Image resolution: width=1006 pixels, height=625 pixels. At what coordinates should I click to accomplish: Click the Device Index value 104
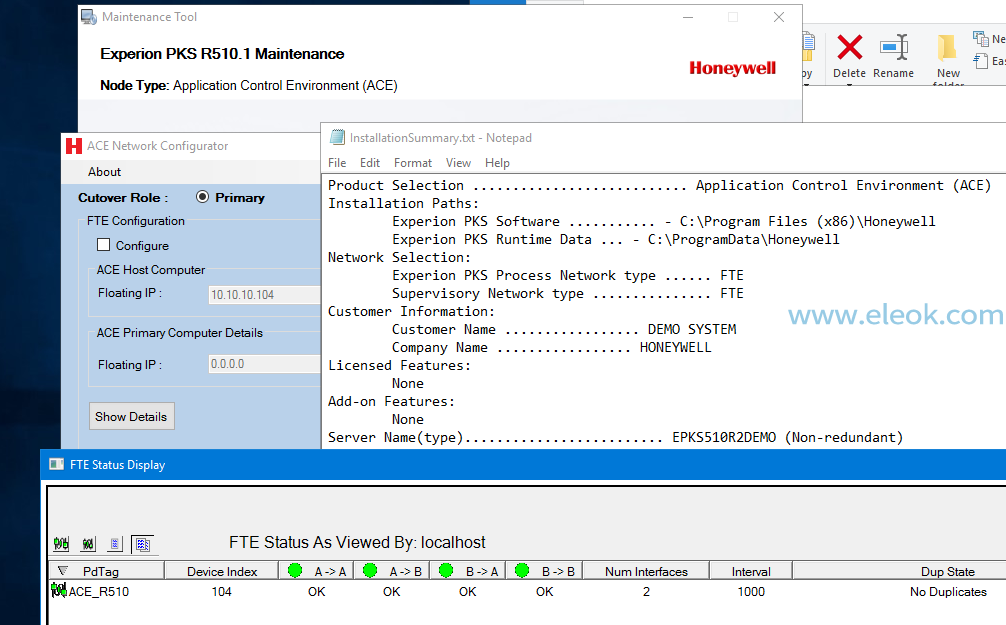(x=221, y=592)
